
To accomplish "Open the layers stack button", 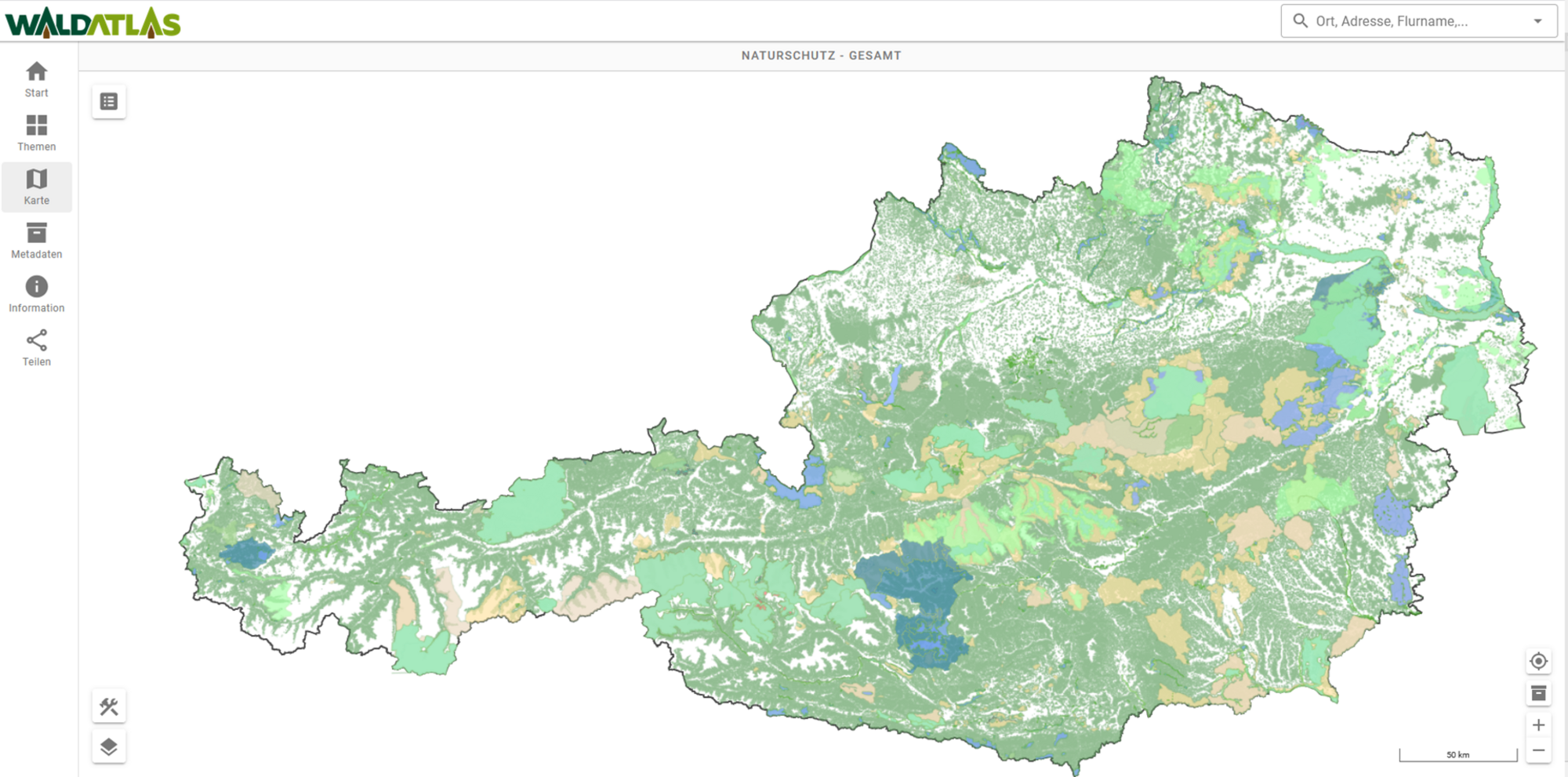I will click(109, 746).
